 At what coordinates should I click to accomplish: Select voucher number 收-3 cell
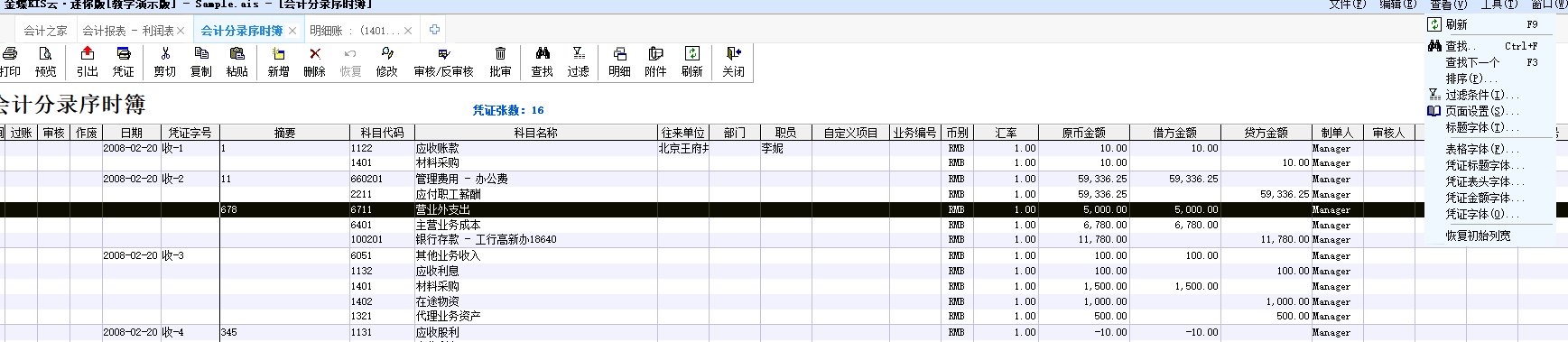190,255
